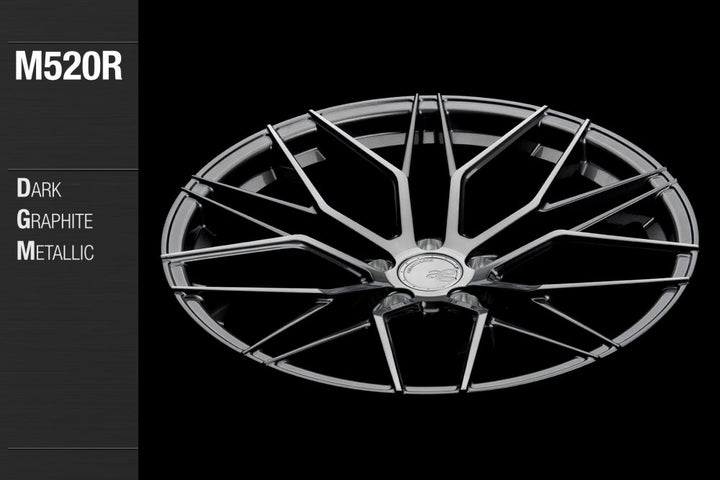Click the wheel center cap logo
The image size is (720, 480).
[x=429, y=274]
